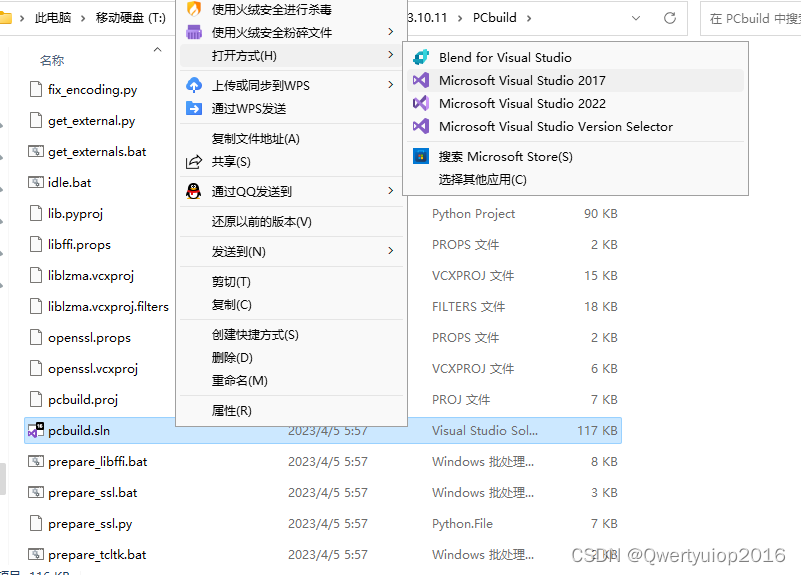Image resolution: width=801 pixels, height=575 pixels.
Task: Expand the 上传或同步到WPS submenu arrow
Action: pos(391,84)
